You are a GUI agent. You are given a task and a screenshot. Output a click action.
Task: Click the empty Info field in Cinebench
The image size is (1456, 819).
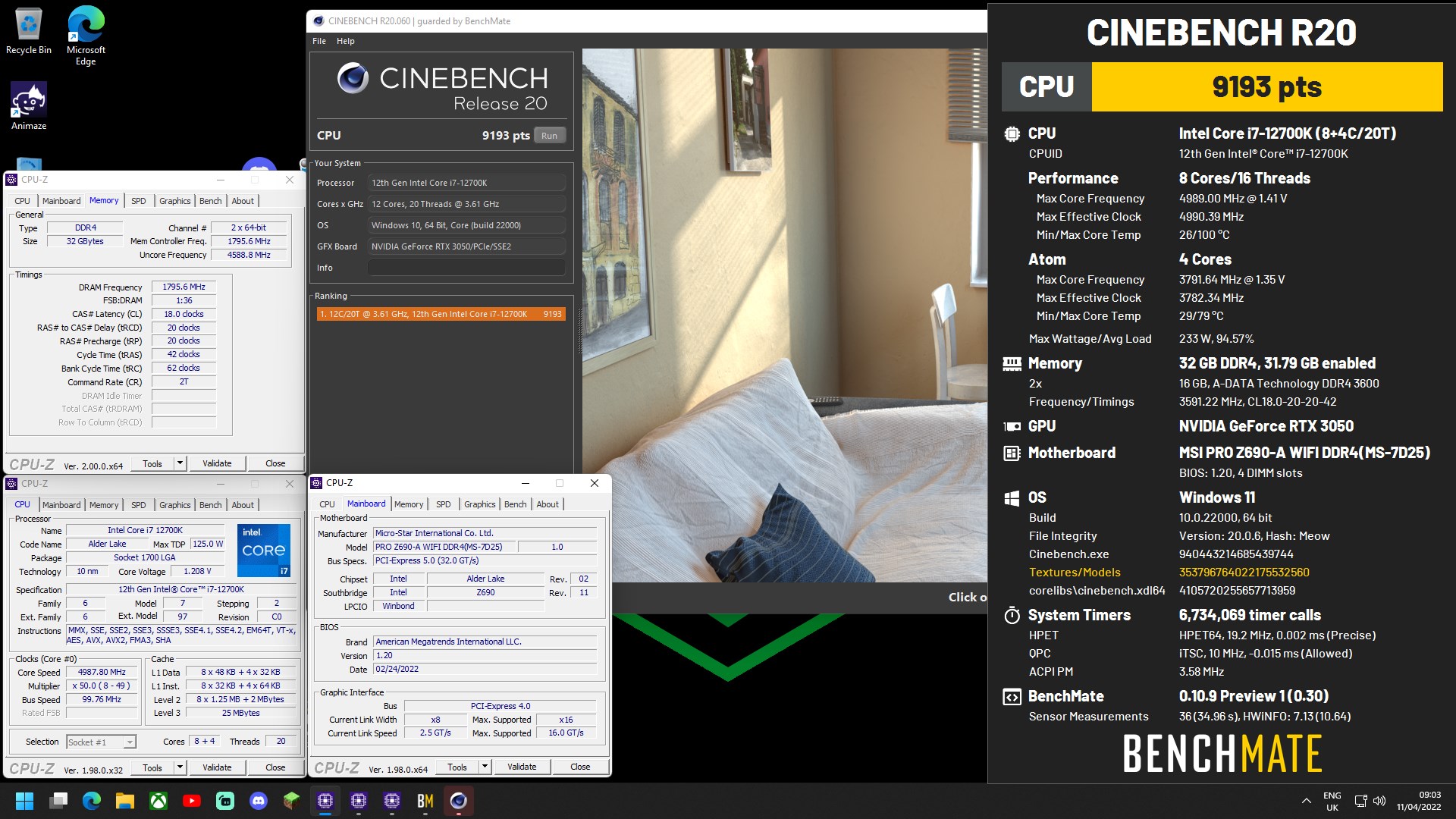[x=466, y=268]
